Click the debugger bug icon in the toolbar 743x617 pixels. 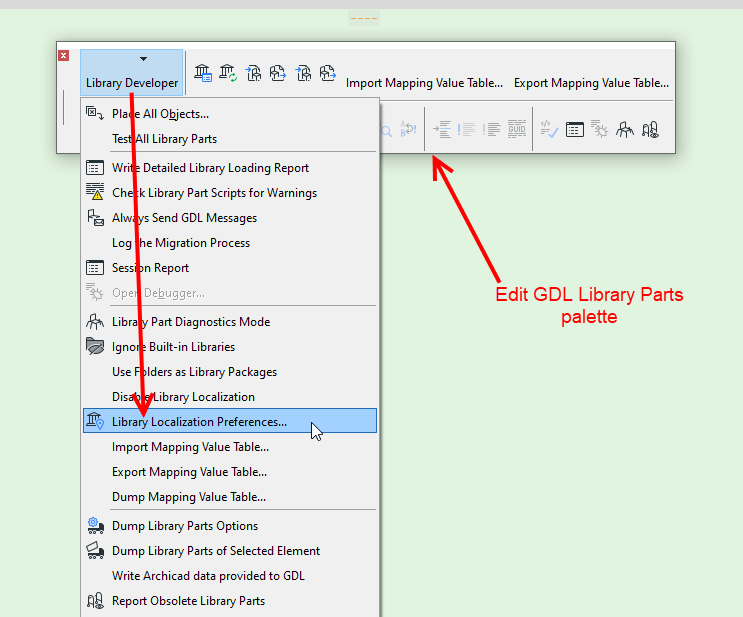[599, 129]
